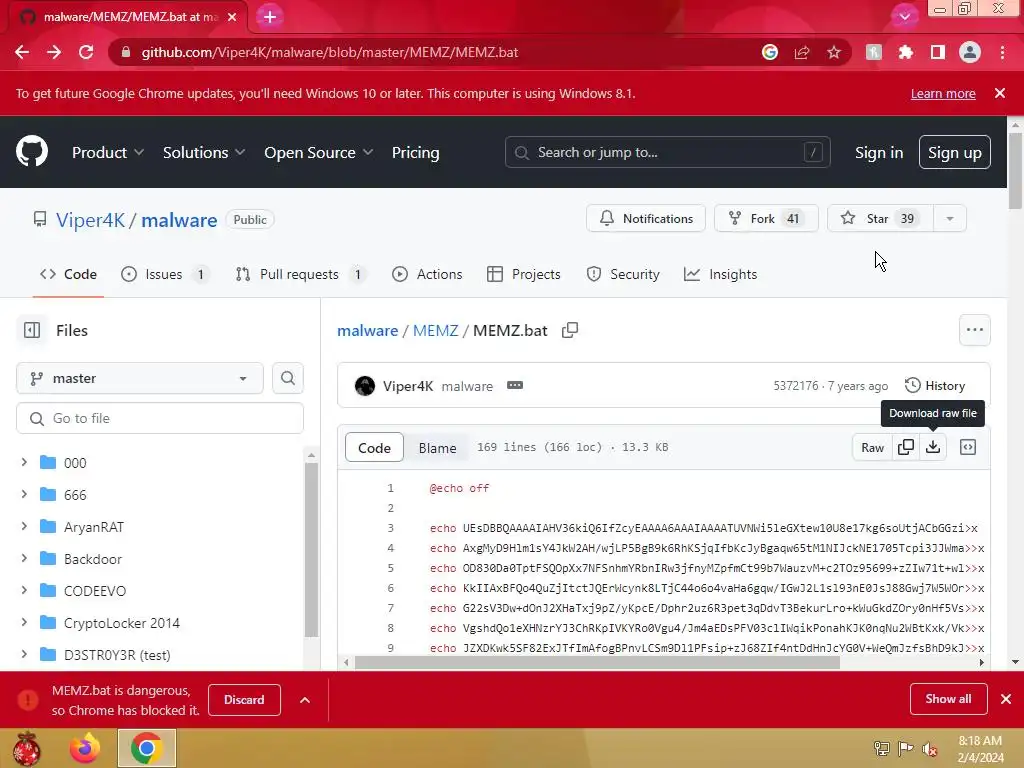Open the Product dropdown menu
This screenshot has width=1024, height=768.
click(x=108, y=152)
